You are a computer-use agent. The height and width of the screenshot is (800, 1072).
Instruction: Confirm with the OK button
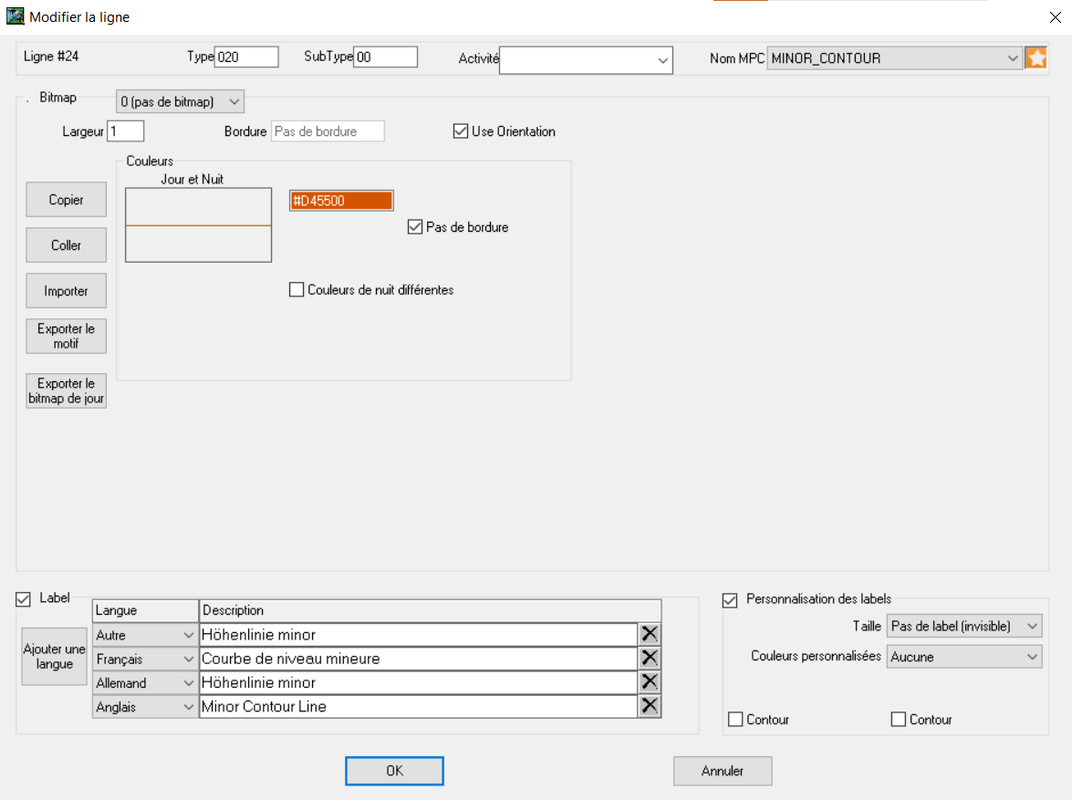coord(394,771)
